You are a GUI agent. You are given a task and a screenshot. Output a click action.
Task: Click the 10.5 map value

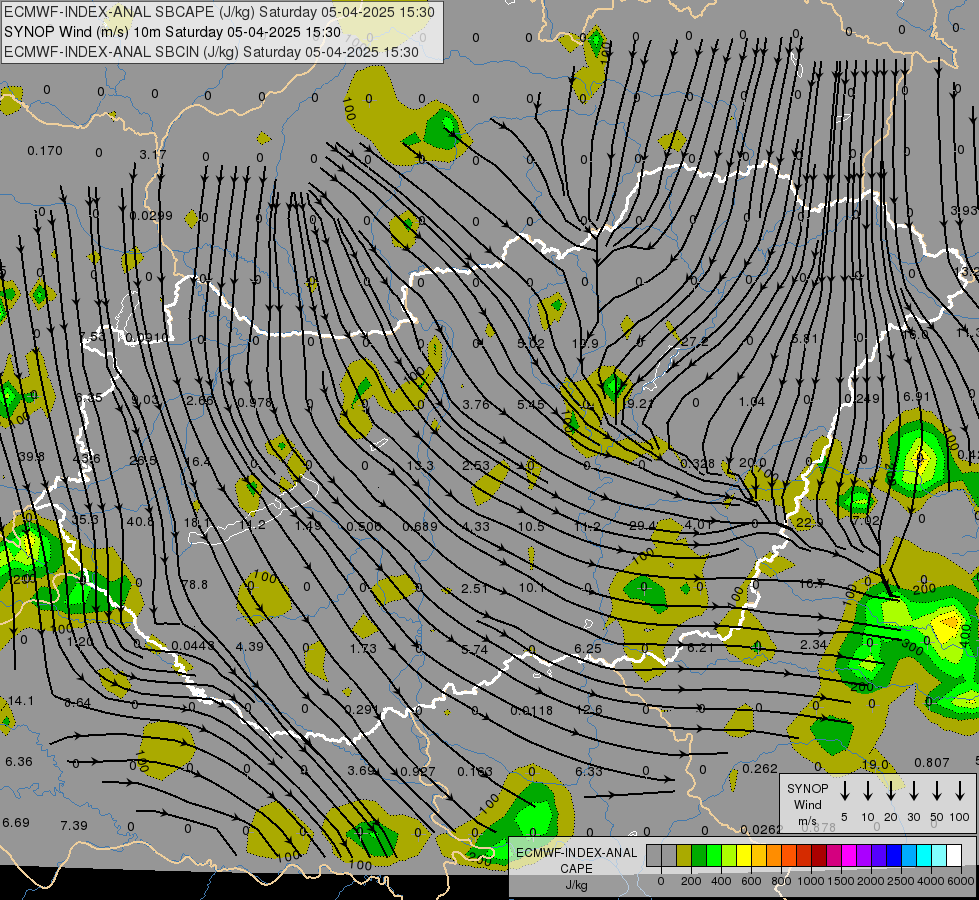531,527
